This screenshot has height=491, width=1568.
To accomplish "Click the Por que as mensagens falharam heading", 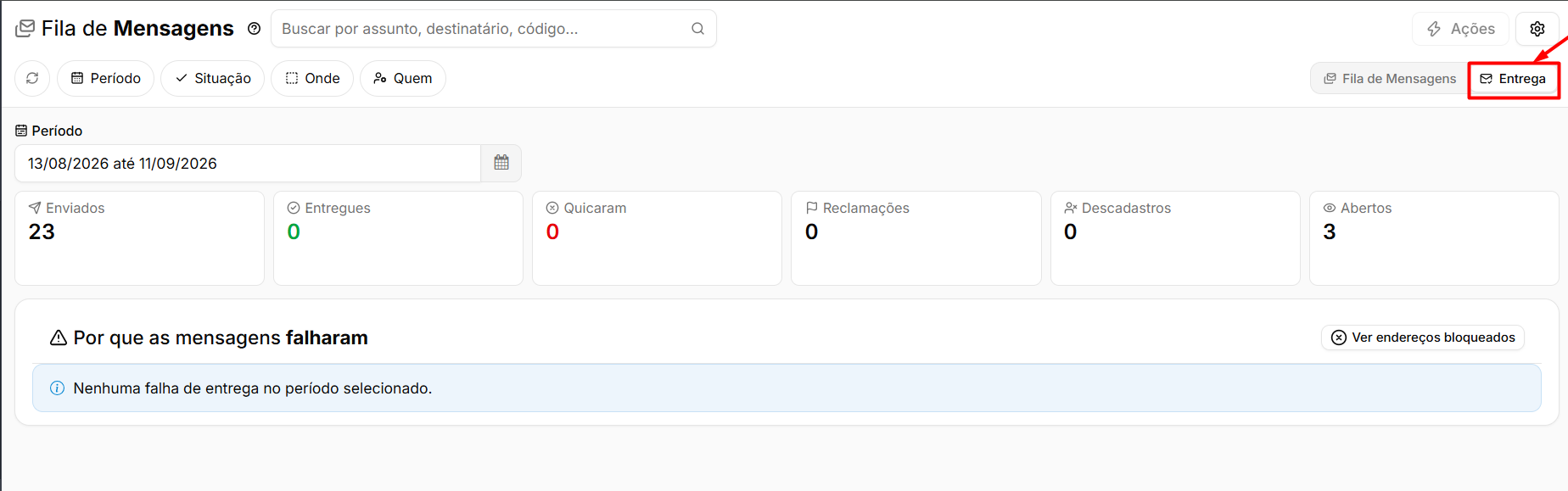I will pyautogui.click(x=221, y=338).
